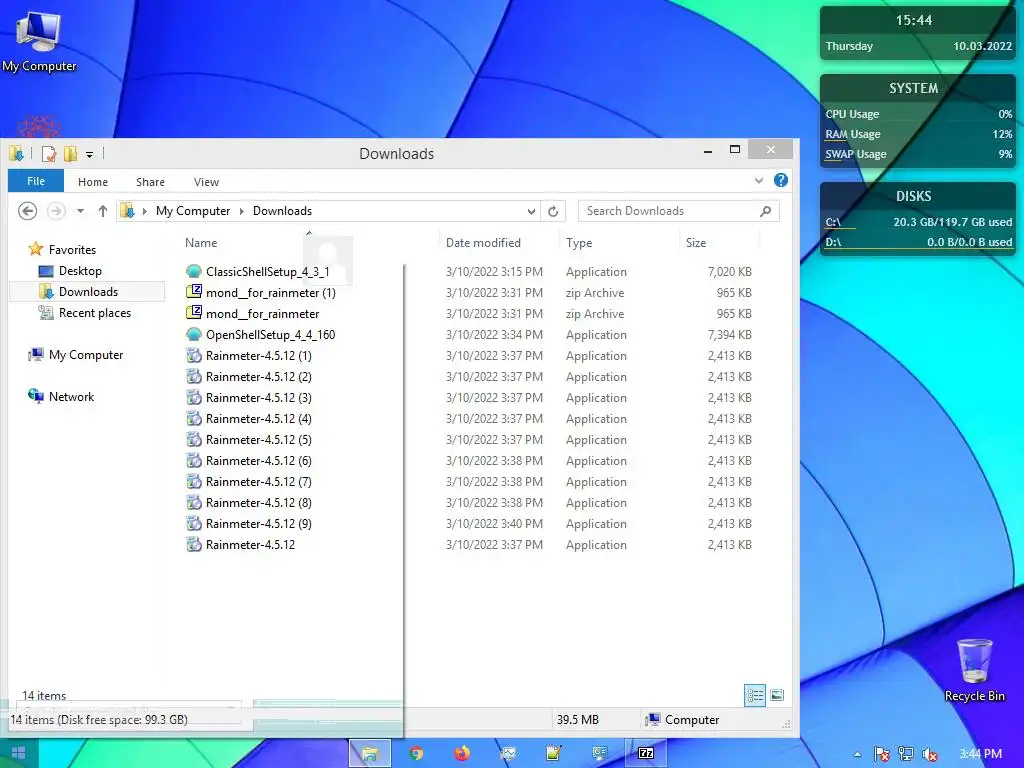
Task: Select Rainmeter-4.5.12 (1) file icon
Action: [193, 355]
